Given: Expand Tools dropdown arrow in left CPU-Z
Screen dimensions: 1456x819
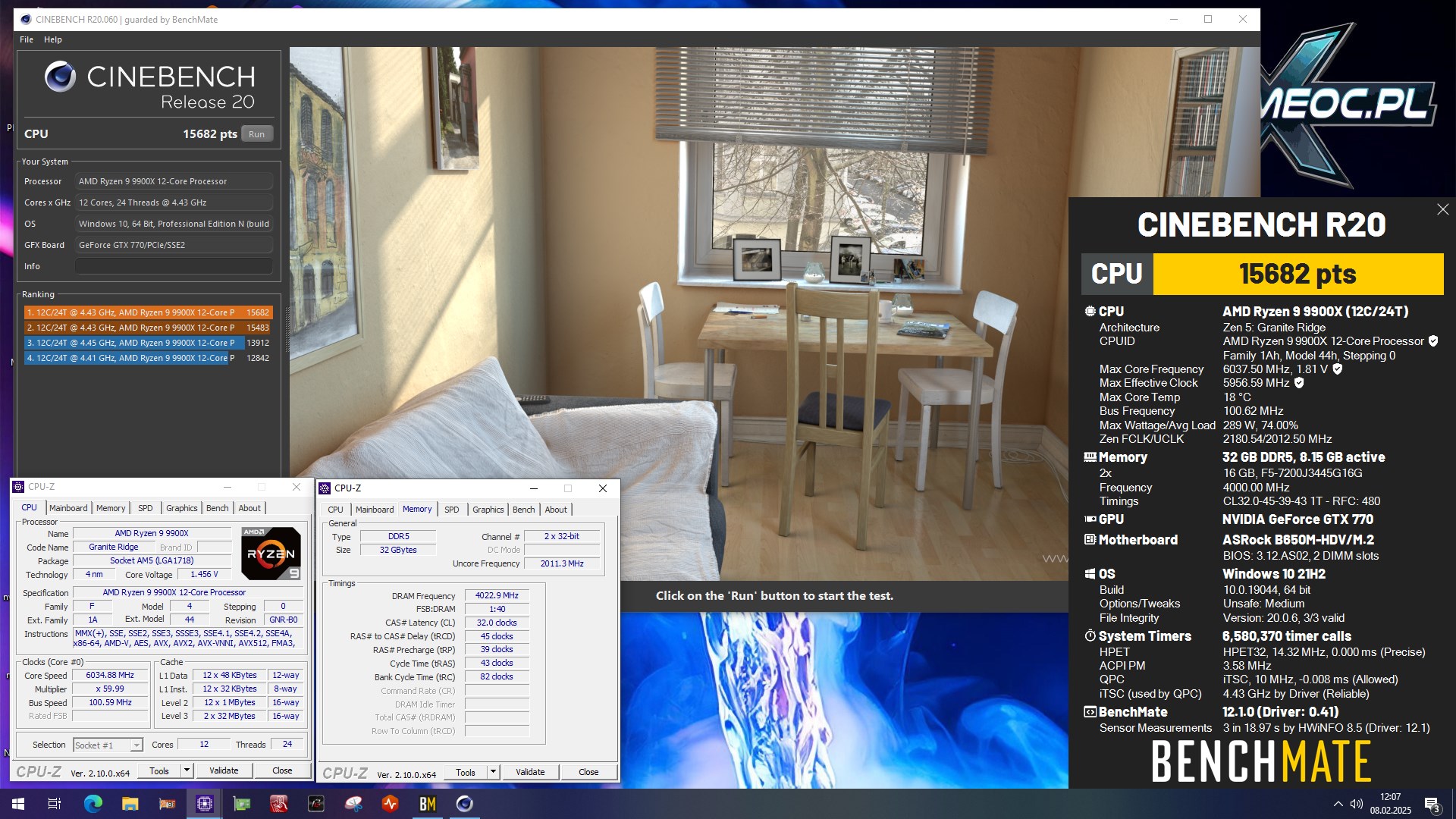Looking at the screenshot, I should [187, 770].
